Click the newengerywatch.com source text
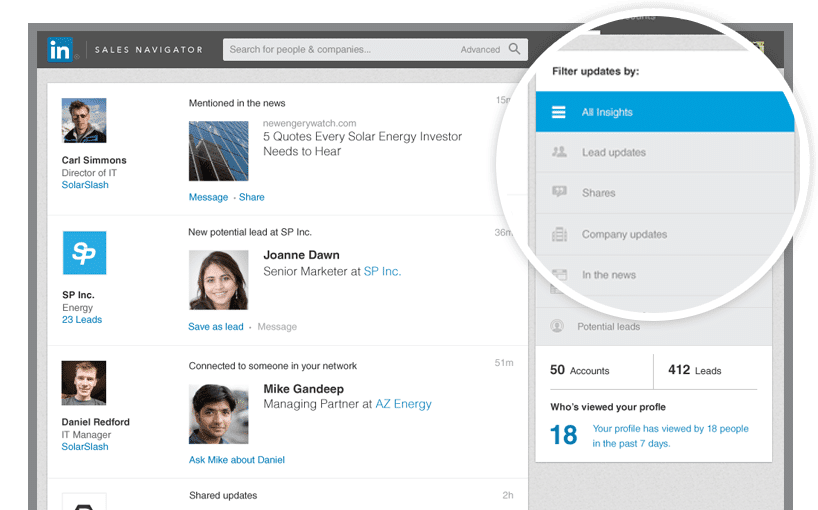Viewport: 818px width, 510px height. click(309, 123)
